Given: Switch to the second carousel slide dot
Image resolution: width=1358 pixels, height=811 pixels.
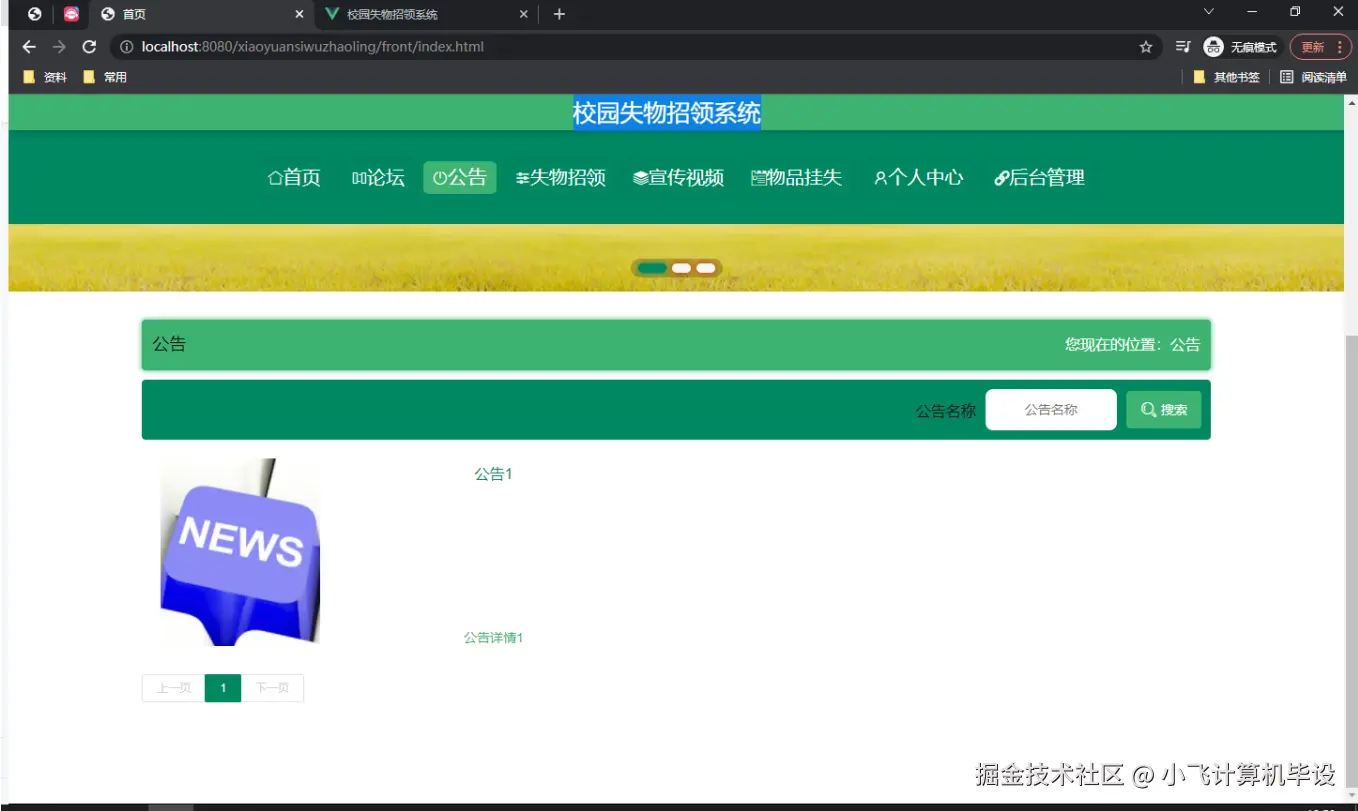Looking at the screenshot, I should click(x=681, y=268).
